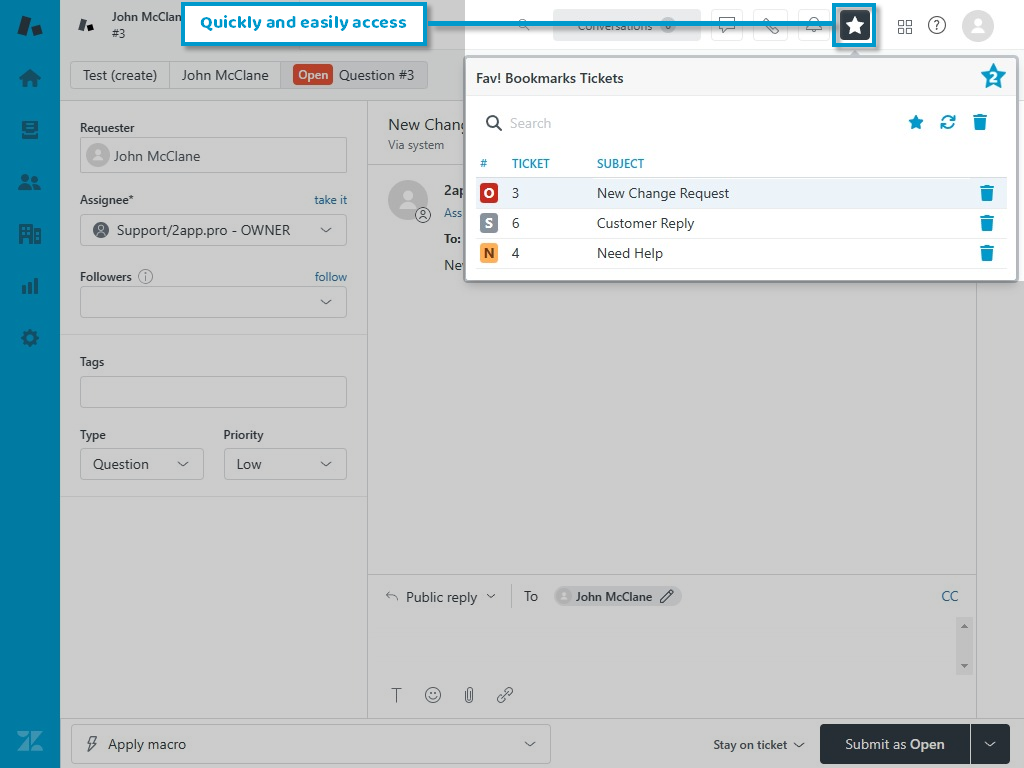Open Zendesk Home in sidebar
The width and height of the screenshot is (1024, 768).
pos(30,78)
